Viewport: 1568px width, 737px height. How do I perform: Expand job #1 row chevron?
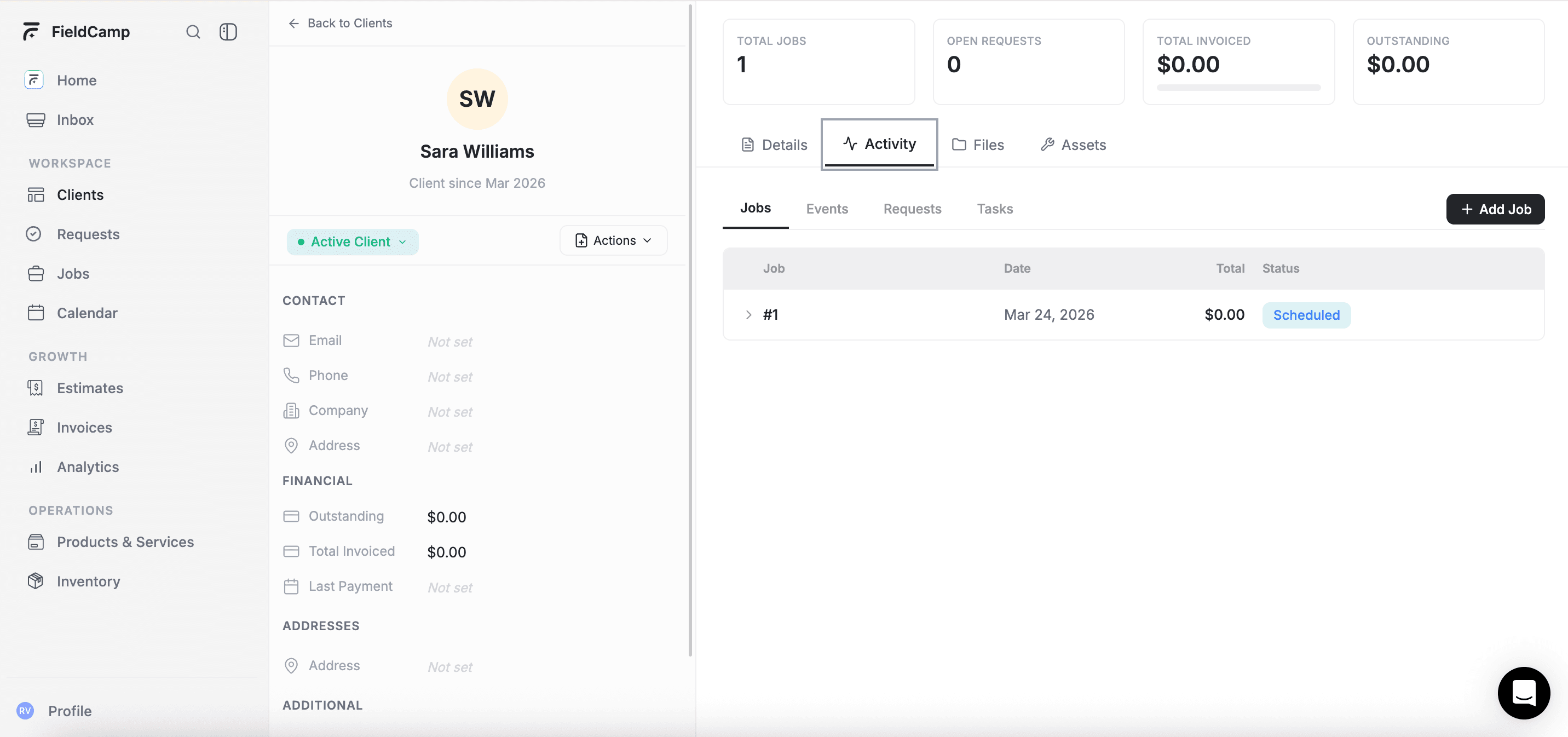click(x=748, y=315)
